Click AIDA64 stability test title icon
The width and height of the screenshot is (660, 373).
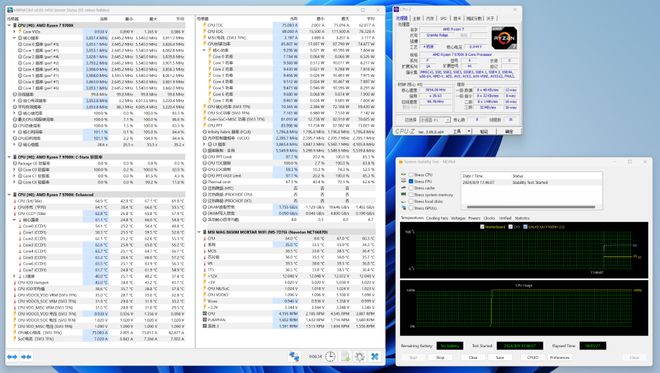click(400, 162)
